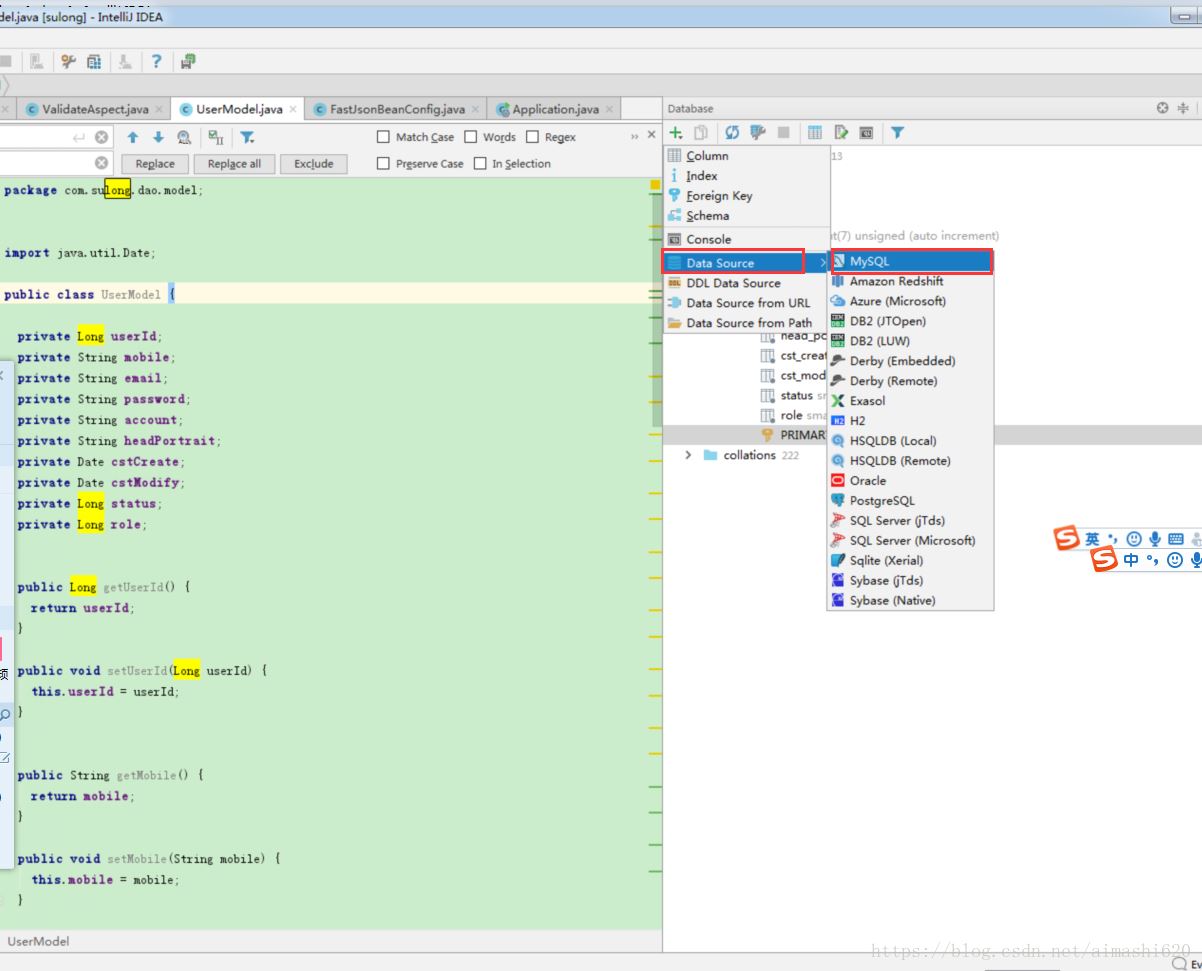Choose PostgreSQL in the data source list
1202x971 pixels.
click(x=910, y=500)
